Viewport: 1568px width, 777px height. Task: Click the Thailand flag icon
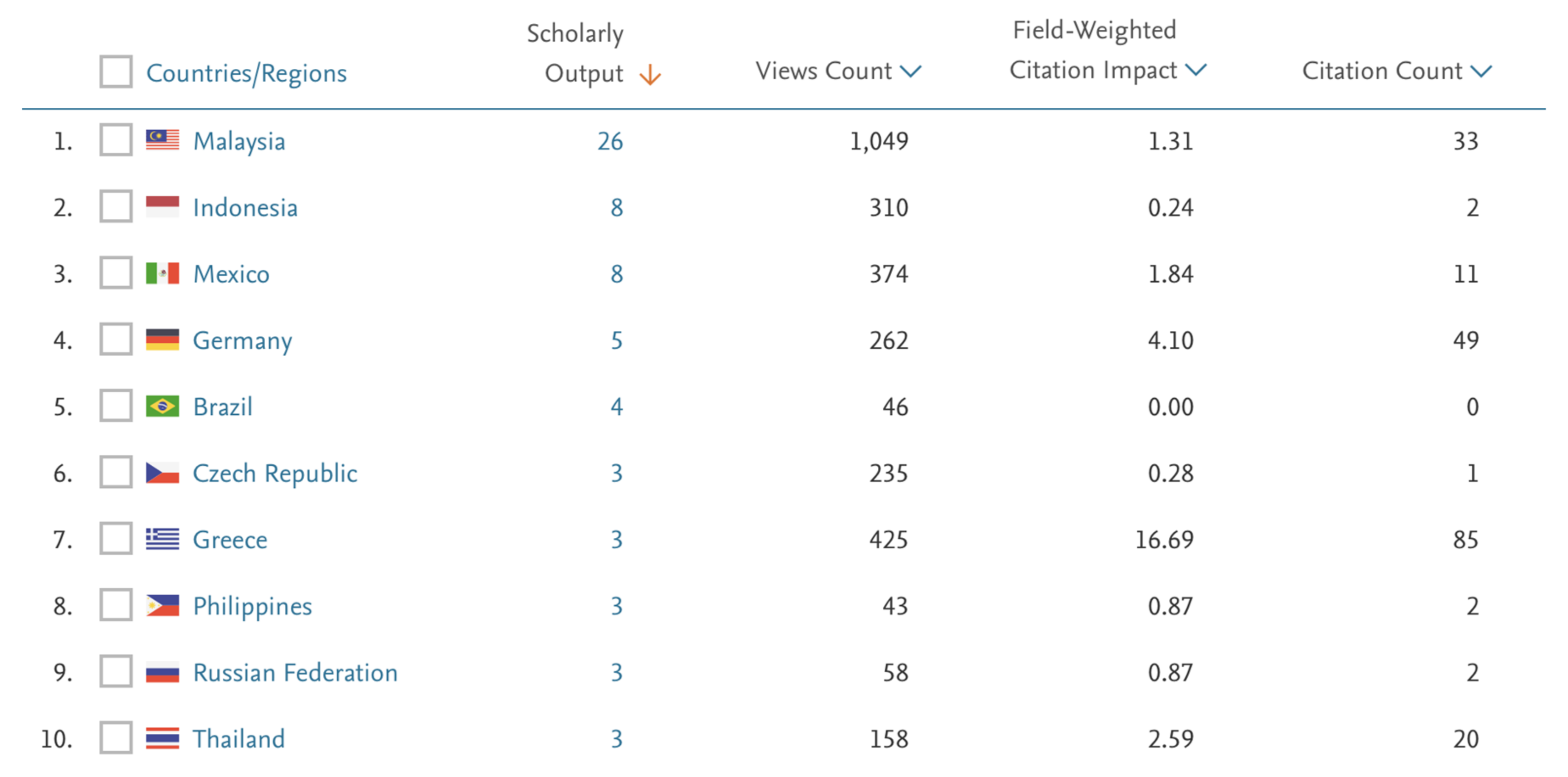pos(162,738)
